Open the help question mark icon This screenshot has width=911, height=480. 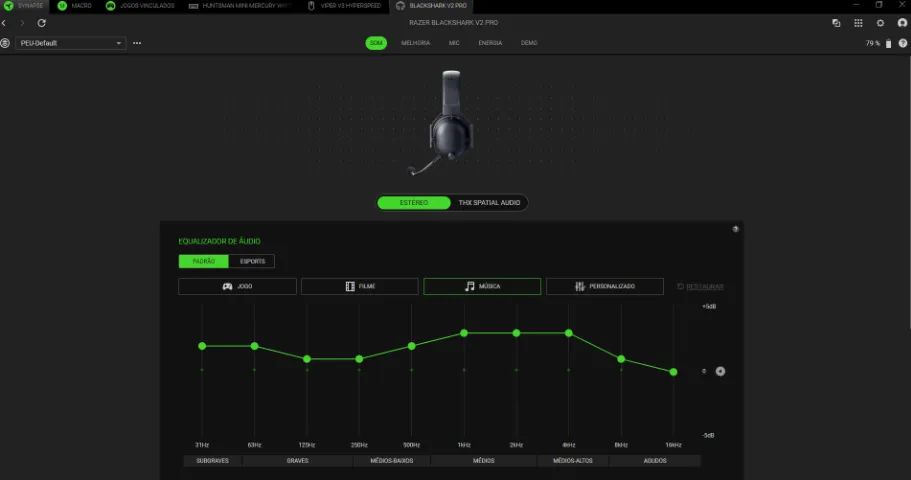coord(903,43)
